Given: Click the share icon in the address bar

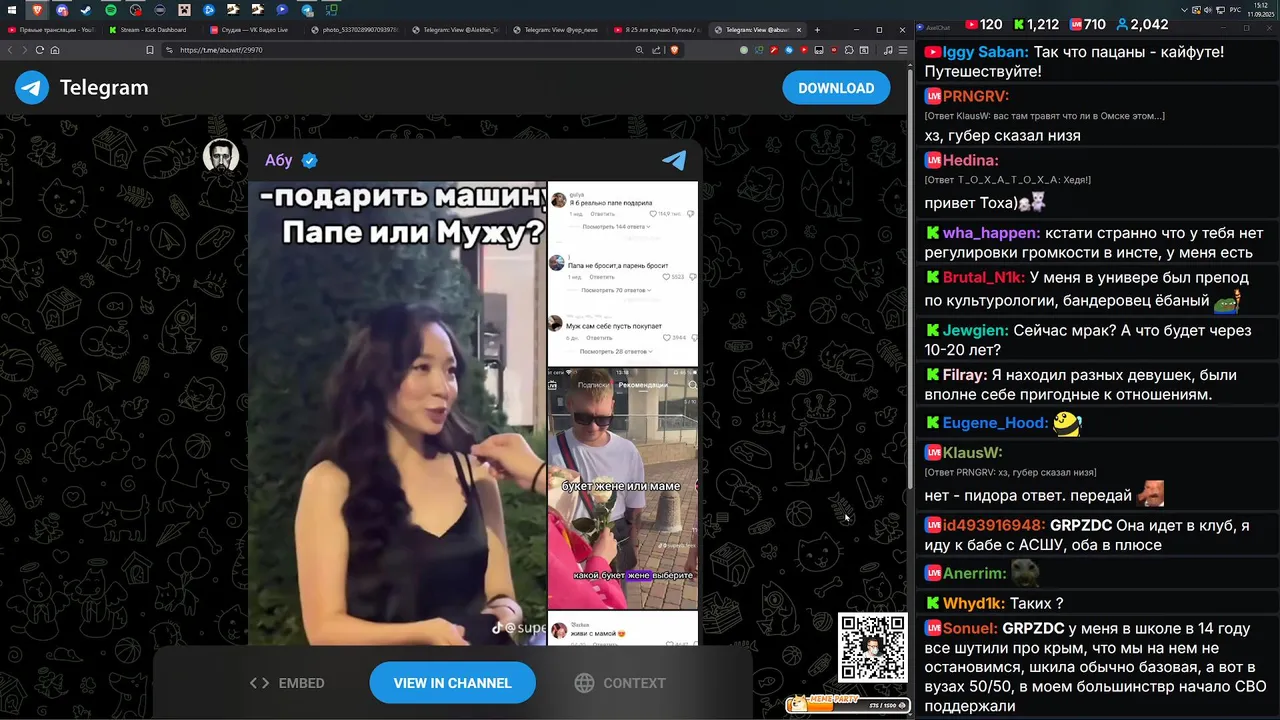Looking at the screenshot, I should tap(656, 50).
